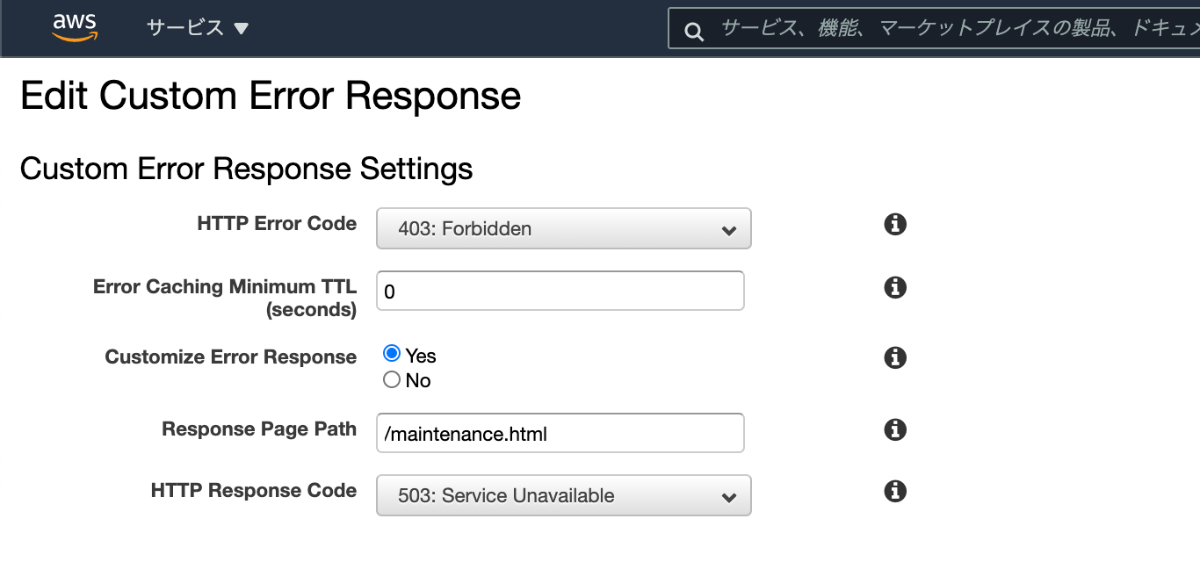Image resolution: width=1200 pixels, height=562 pixels.
Task: Open the 403: Forbidden error code dropdown
Action: click(x=564, y=229)
